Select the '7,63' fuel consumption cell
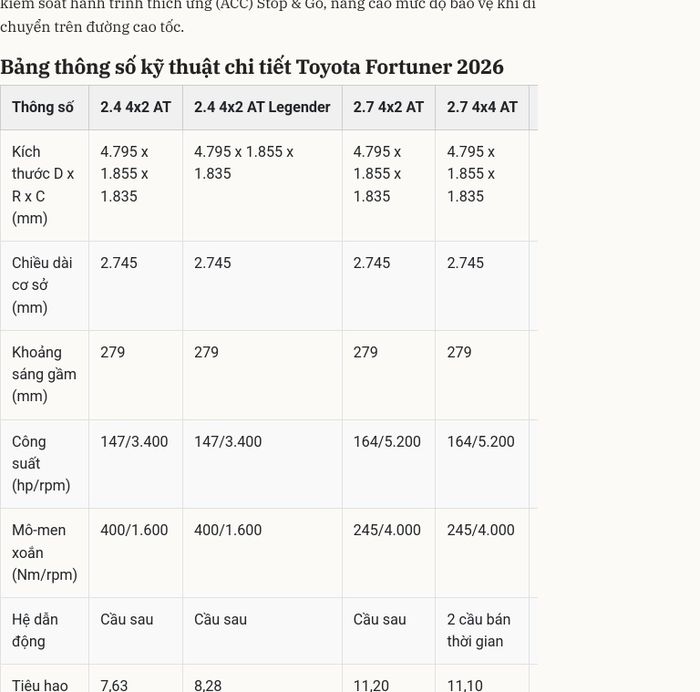 [114, 685]
